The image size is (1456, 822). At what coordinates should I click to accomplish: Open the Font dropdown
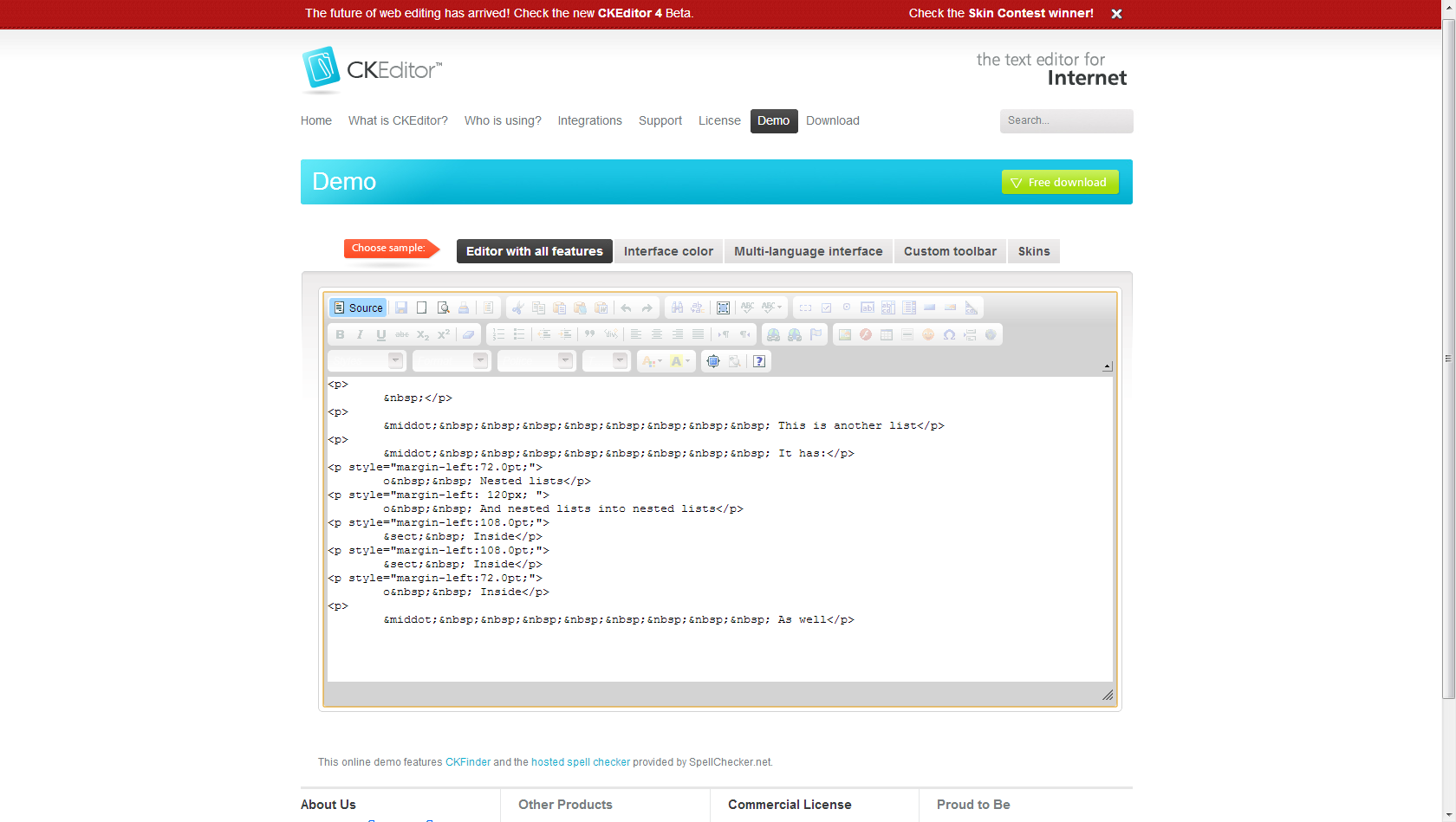537,361
